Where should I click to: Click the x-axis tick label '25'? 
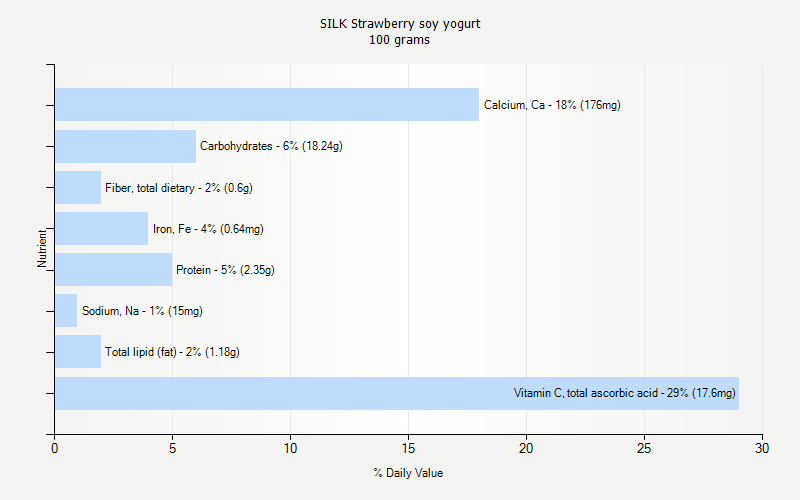644,448
